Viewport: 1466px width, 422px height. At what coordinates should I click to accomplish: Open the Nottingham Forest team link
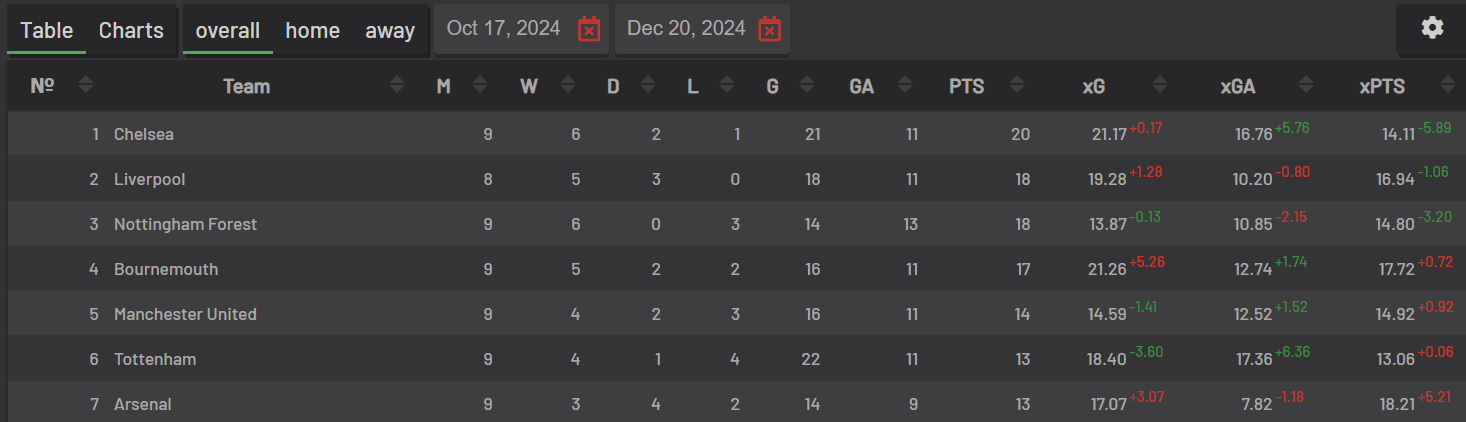pyautogui.click(x=185, y=224)
